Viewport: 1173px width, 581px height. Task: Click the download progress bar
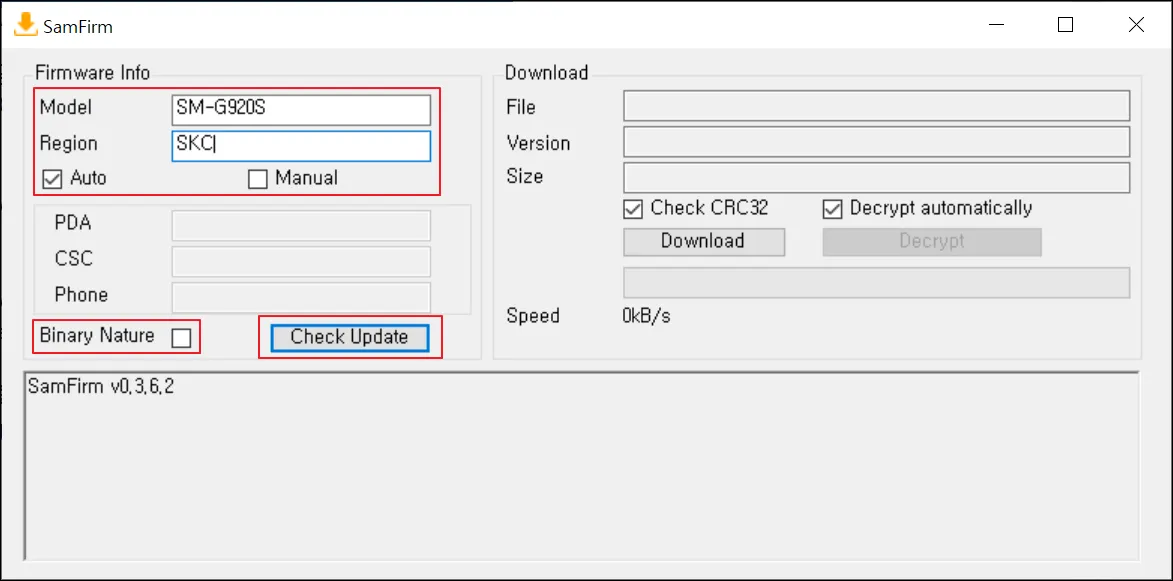pos(876,283)
